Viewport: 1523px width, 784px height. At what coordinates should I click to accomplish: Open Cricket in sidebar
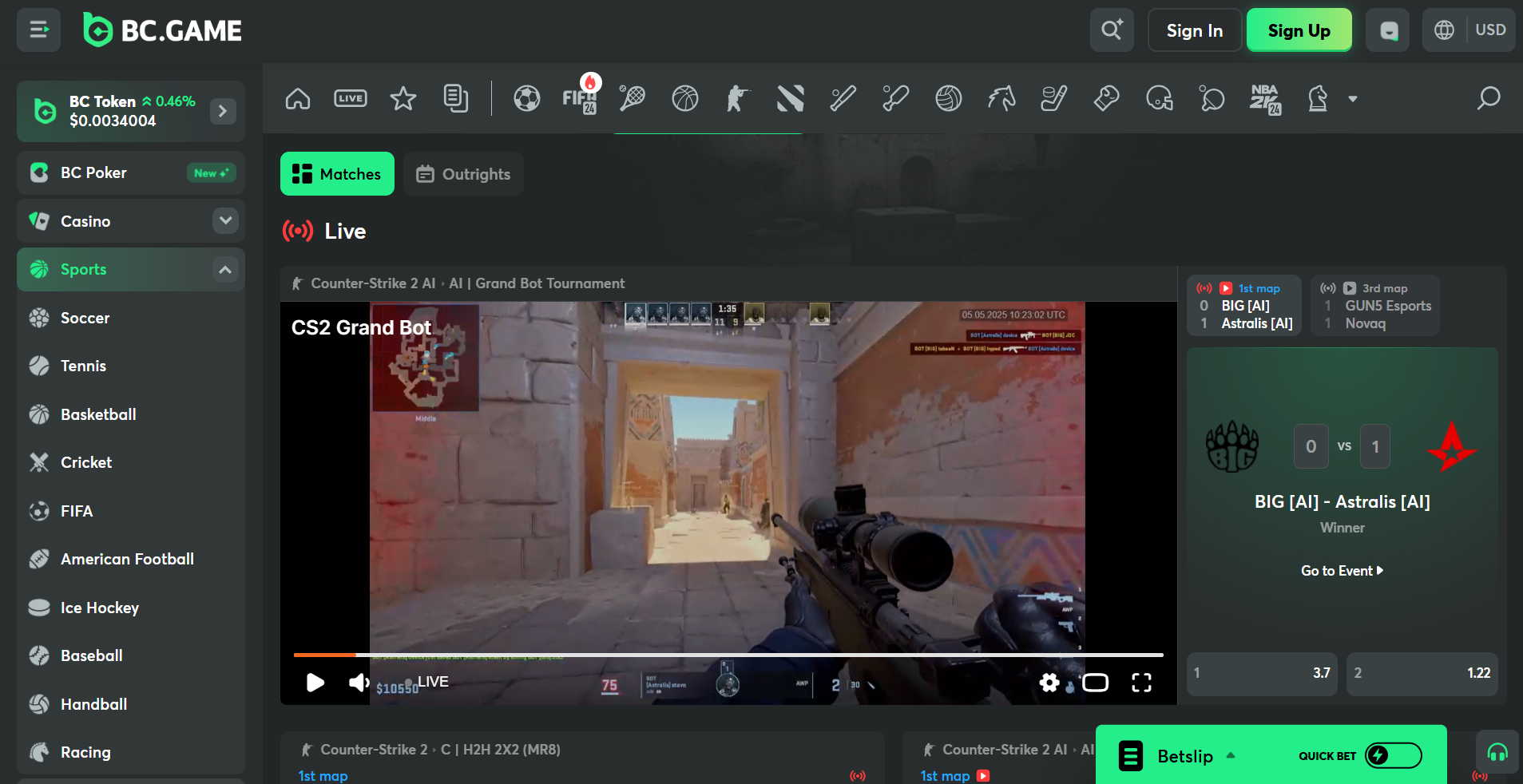click(x=131, y=462)
